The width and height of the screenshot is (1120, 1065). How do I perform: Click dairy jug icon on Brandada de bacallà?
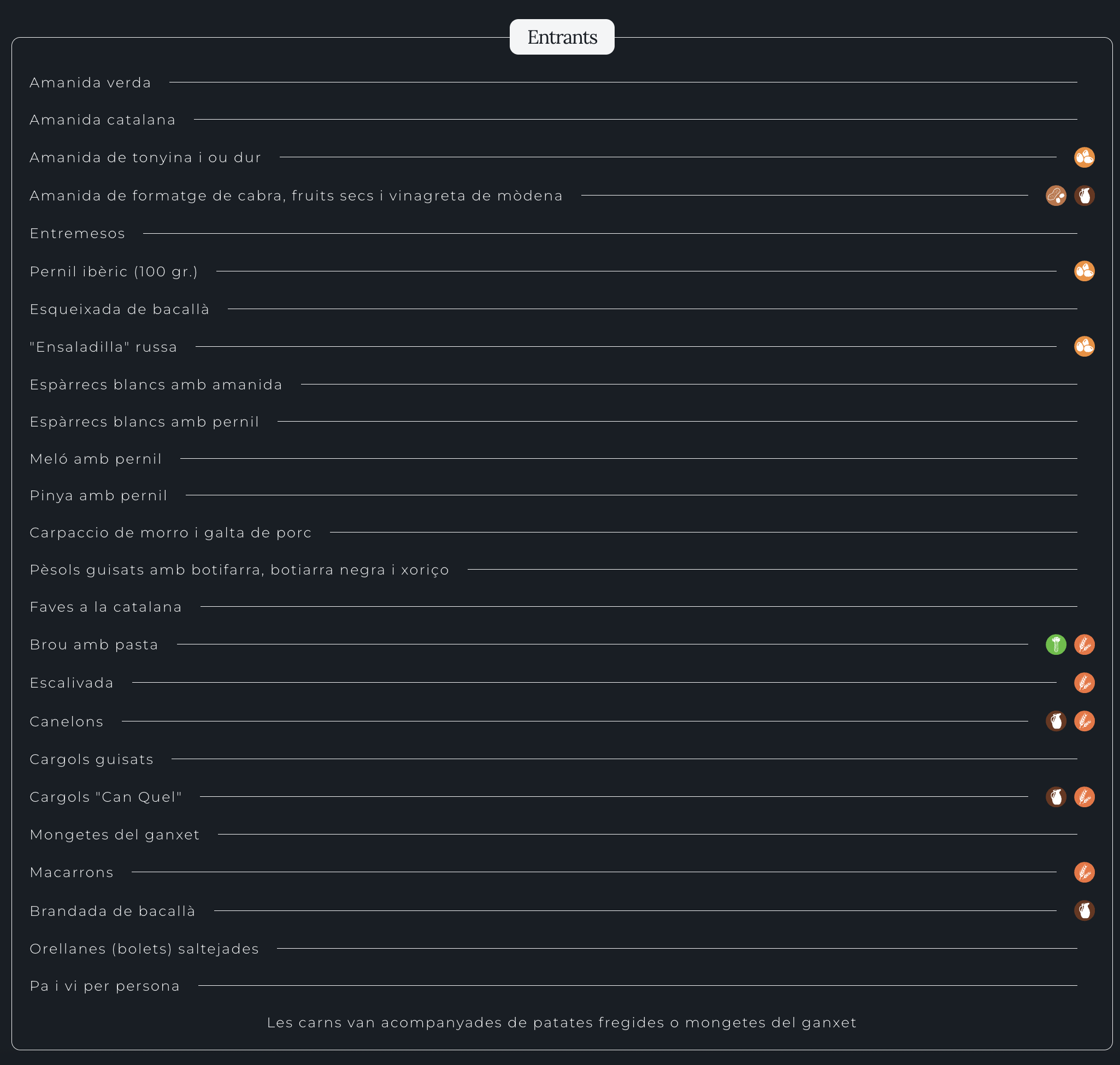click(1083, 910)
